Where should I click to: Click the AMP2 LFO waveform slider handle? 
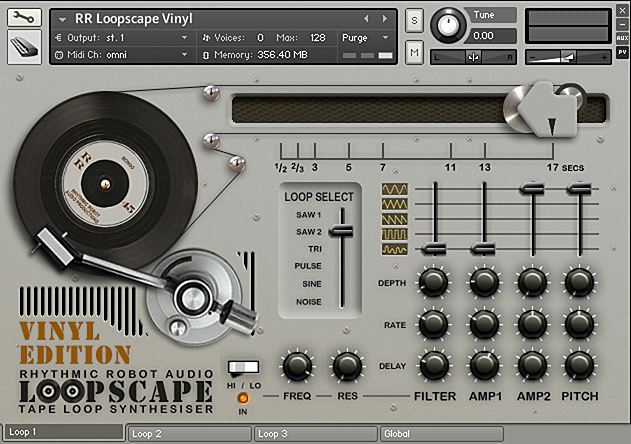click(532, 188)
